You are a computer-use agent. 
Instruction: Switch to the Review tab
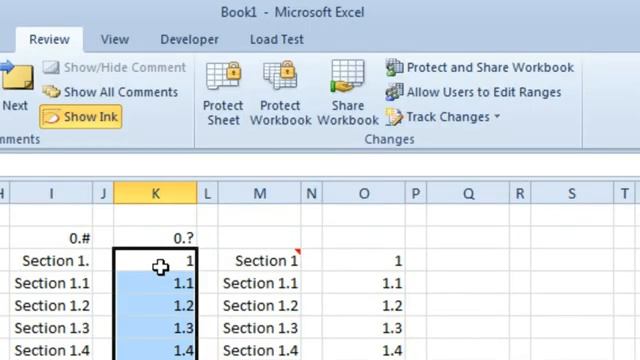tap(49, 40)
